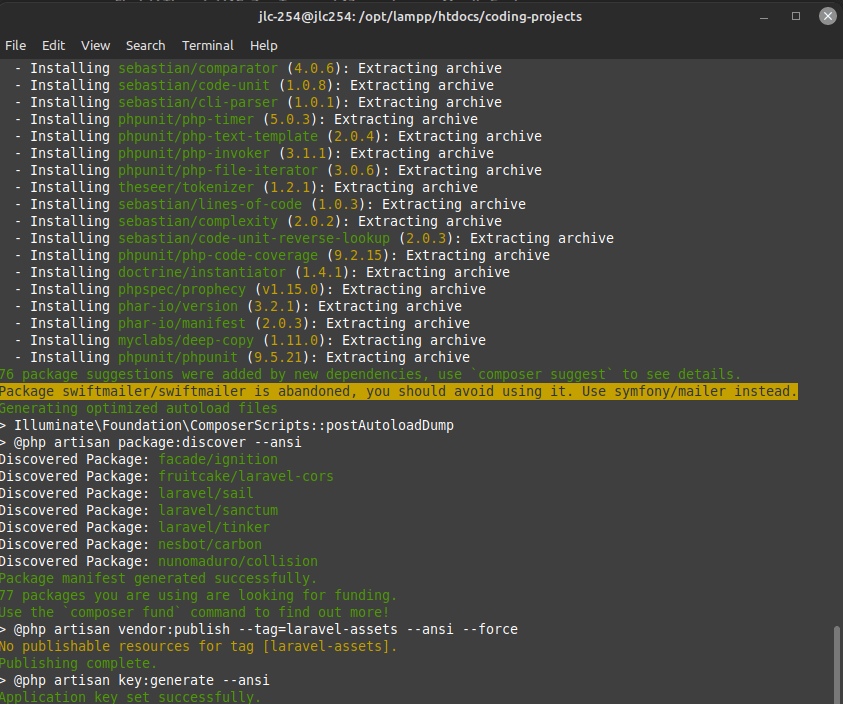Click the sebastian/comparator package name

pyautogui.click(x=198, y=68)
